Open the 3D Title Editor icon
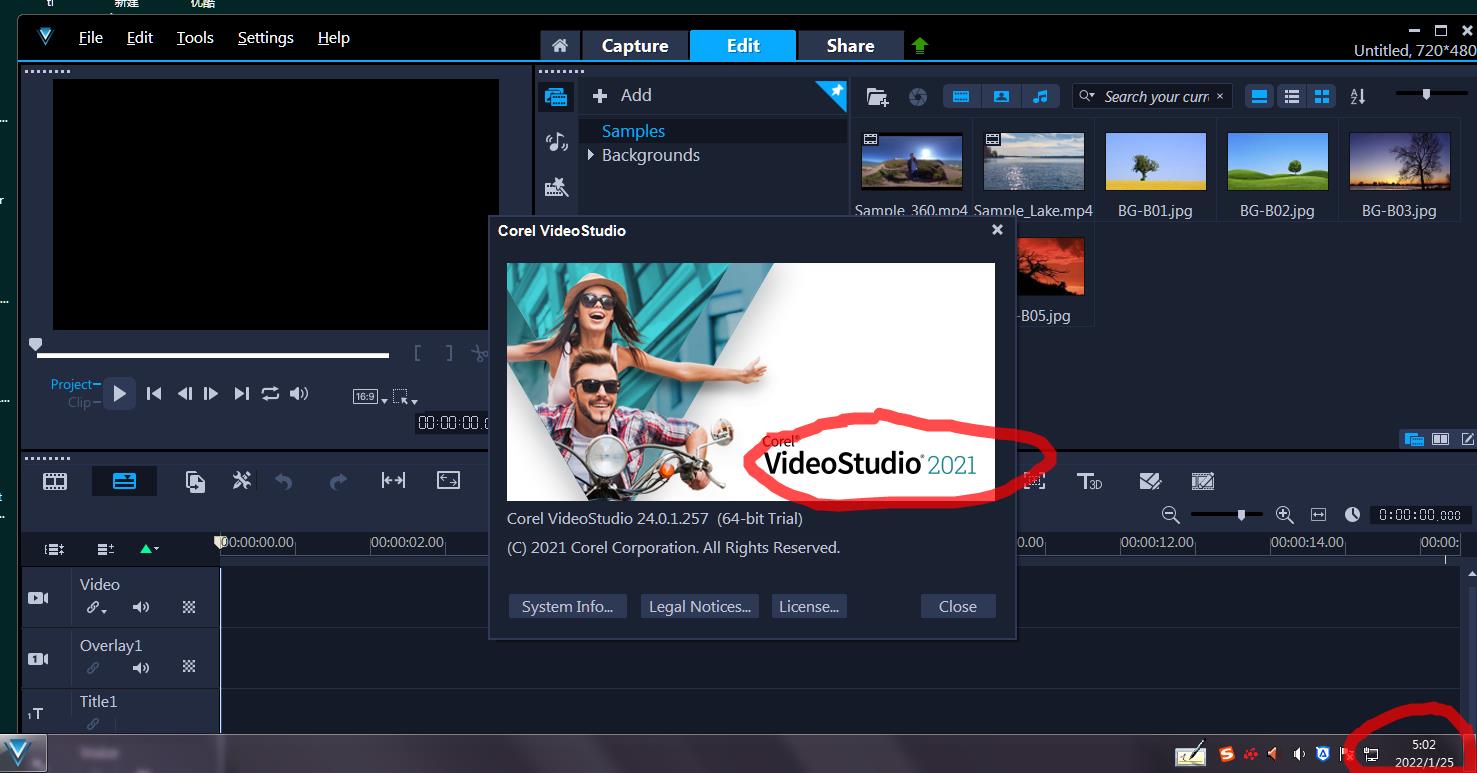The image size is (1477, 773). point(1089,481)
